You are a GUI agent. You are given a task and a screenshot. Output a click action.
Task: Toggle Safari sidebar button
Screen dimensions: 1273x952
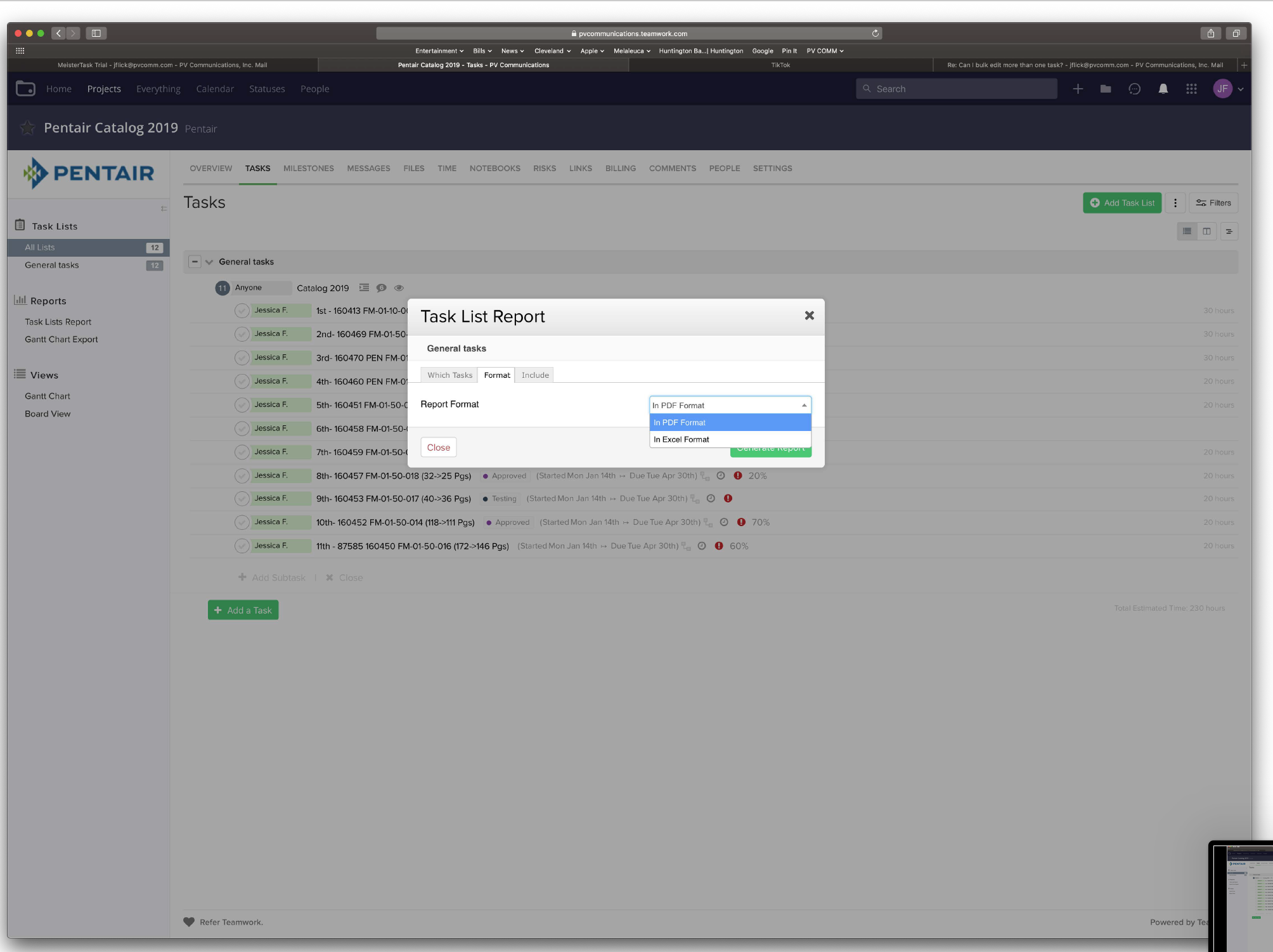tap(96, 33)
